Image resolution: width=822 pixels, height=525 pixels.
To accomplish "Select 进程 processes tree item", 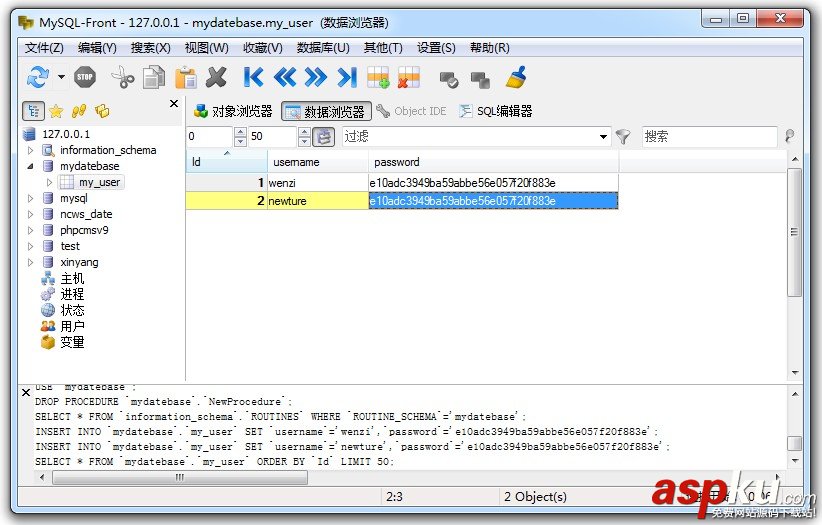I will pyautogui.click(x=72, y=294).
